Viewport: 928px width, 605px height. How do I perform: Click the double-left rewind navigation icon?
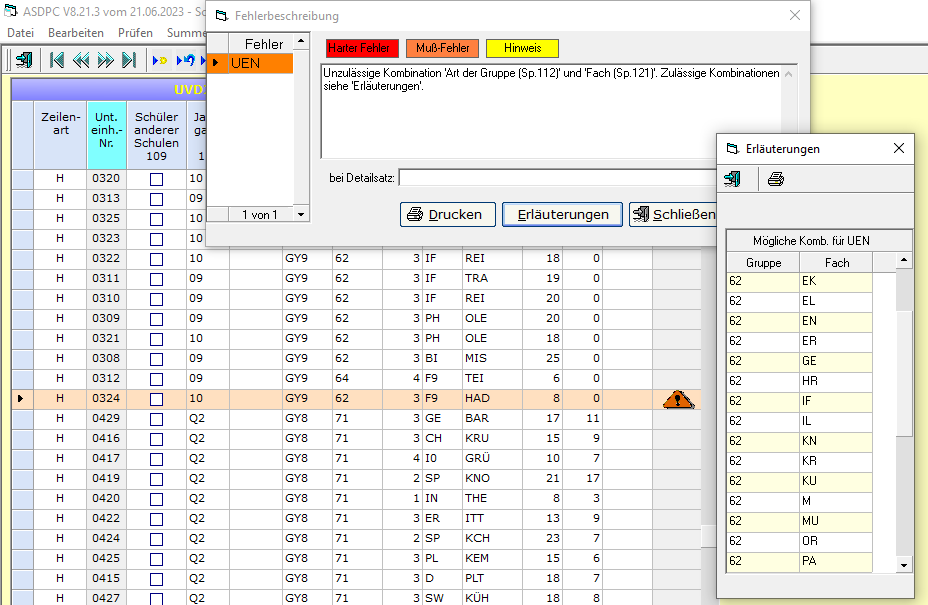click(x=81, y=60)
